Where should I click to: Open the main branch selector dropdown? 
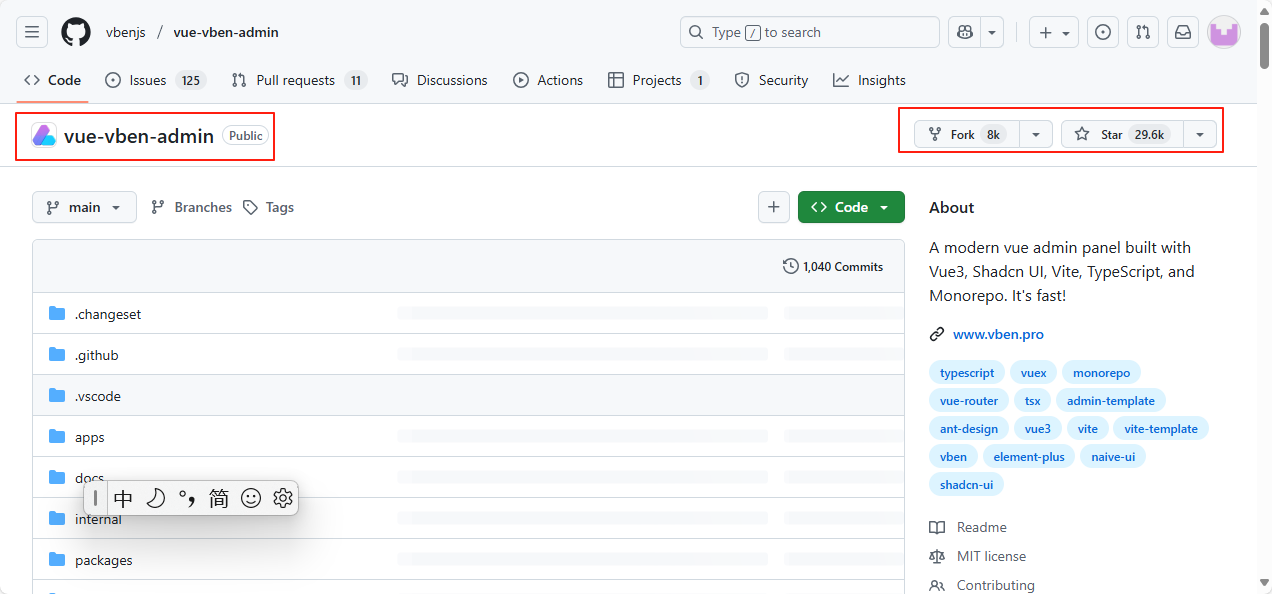(84, 207)
